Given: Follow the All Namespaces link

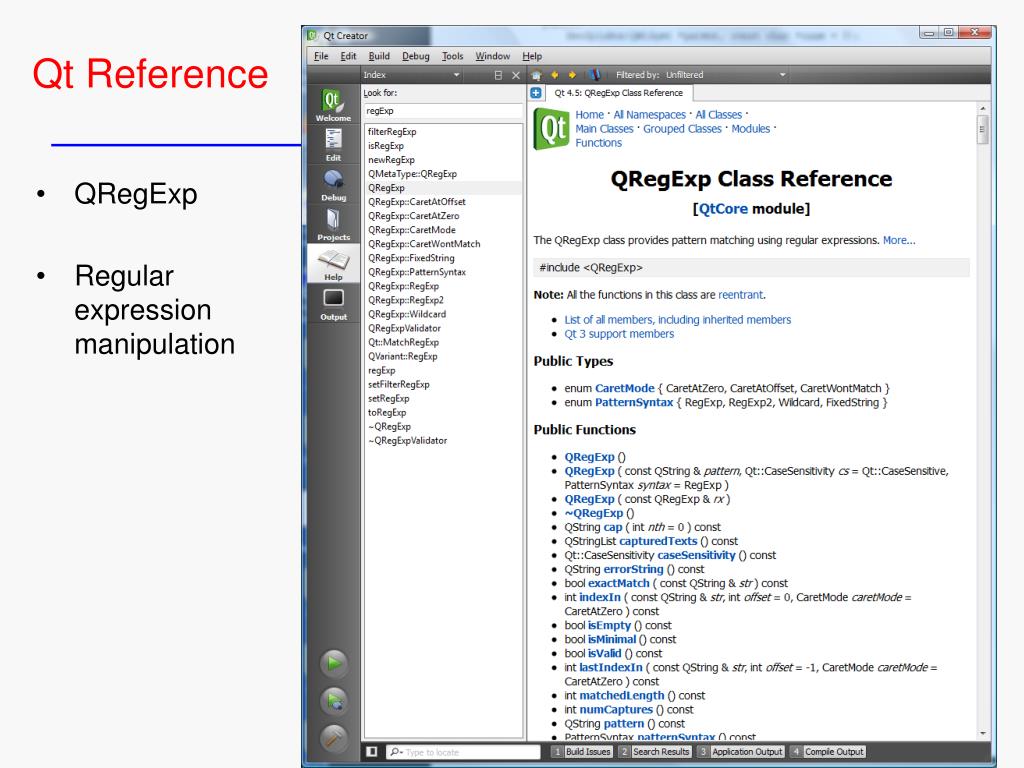Looking at the screenshot, I should pyautogui.click(x=649, y=115).
